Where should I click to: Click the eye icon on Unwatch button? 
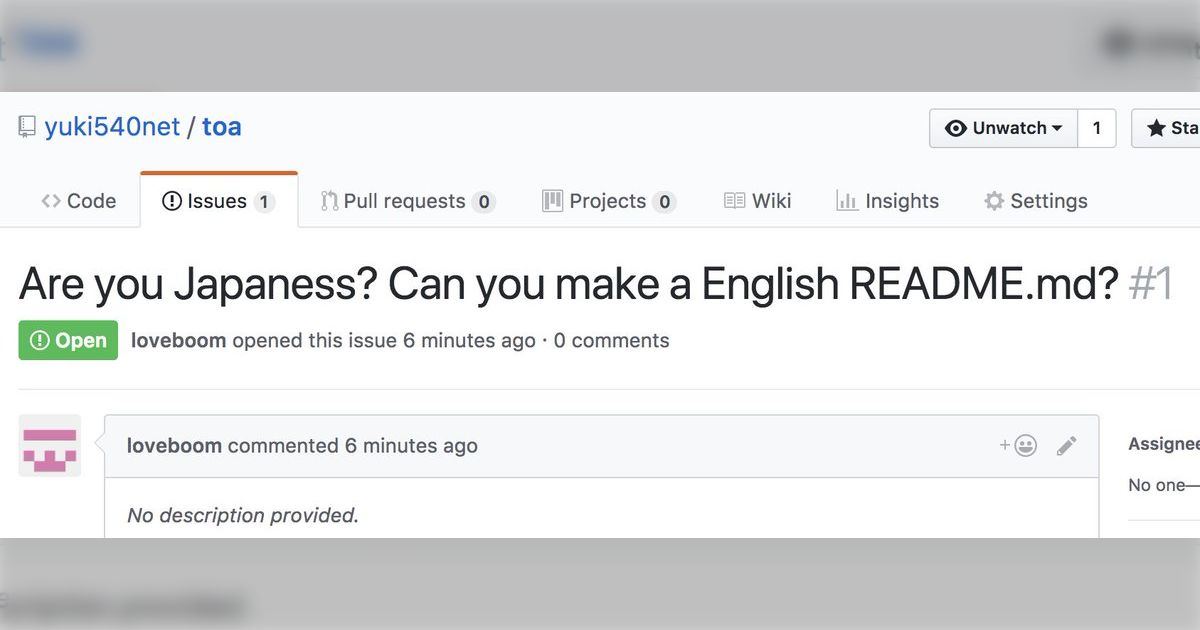(956, 128)
